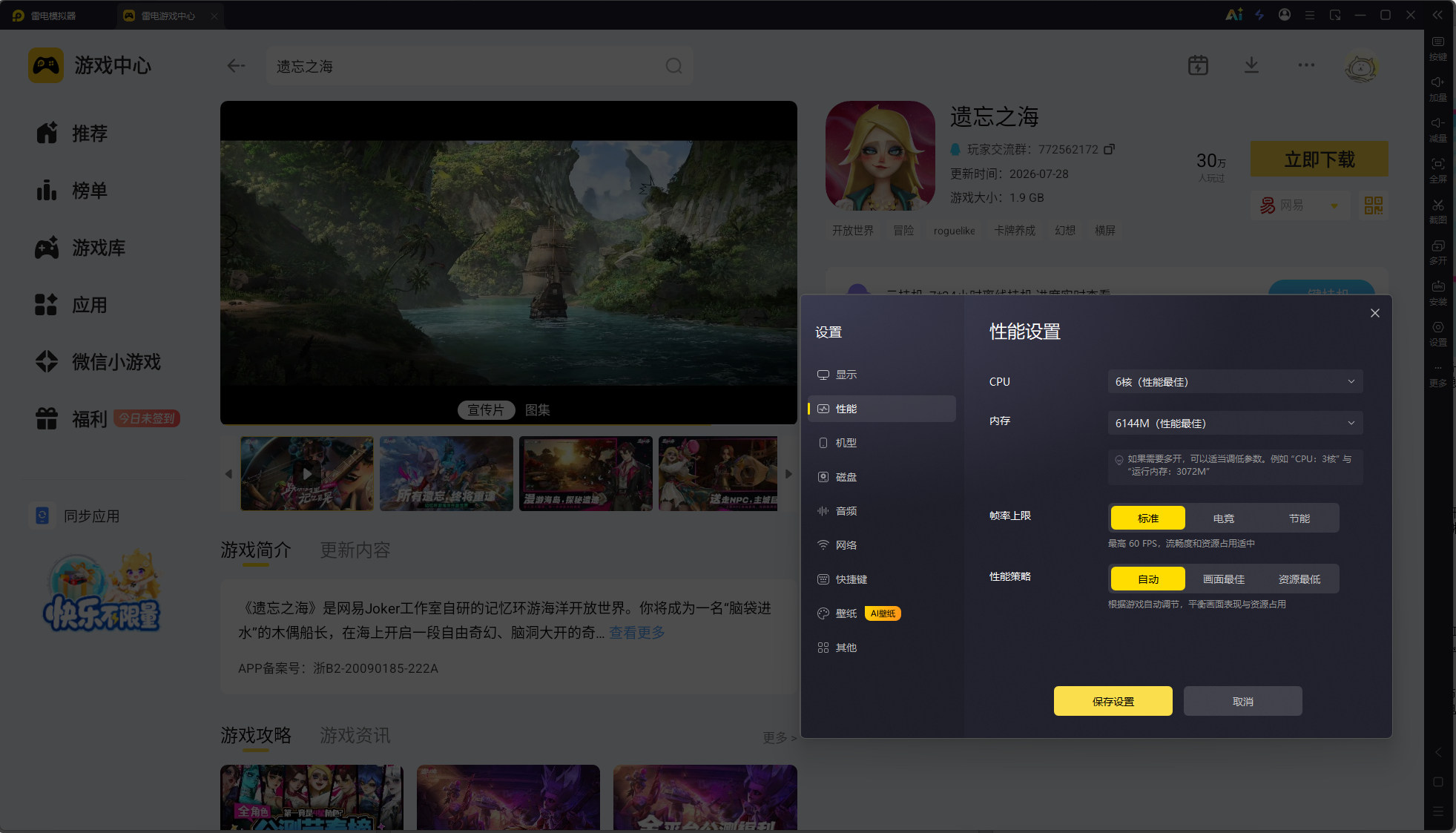Take a screenshot with 截图 icon
1456x833 pixels.
[1438, 211]
